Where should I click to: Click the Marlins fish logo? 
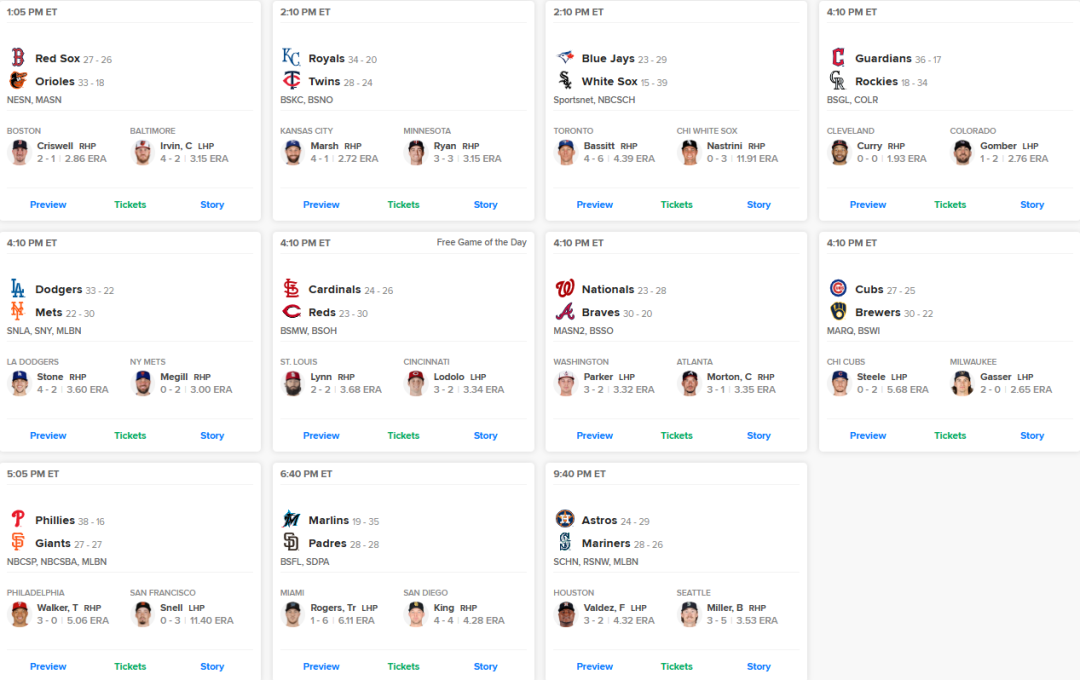pos(291,519)
